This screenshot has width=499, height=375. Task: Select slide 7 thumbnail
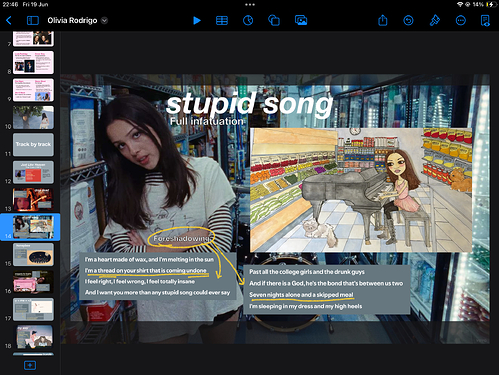click(x=33, y=38)
